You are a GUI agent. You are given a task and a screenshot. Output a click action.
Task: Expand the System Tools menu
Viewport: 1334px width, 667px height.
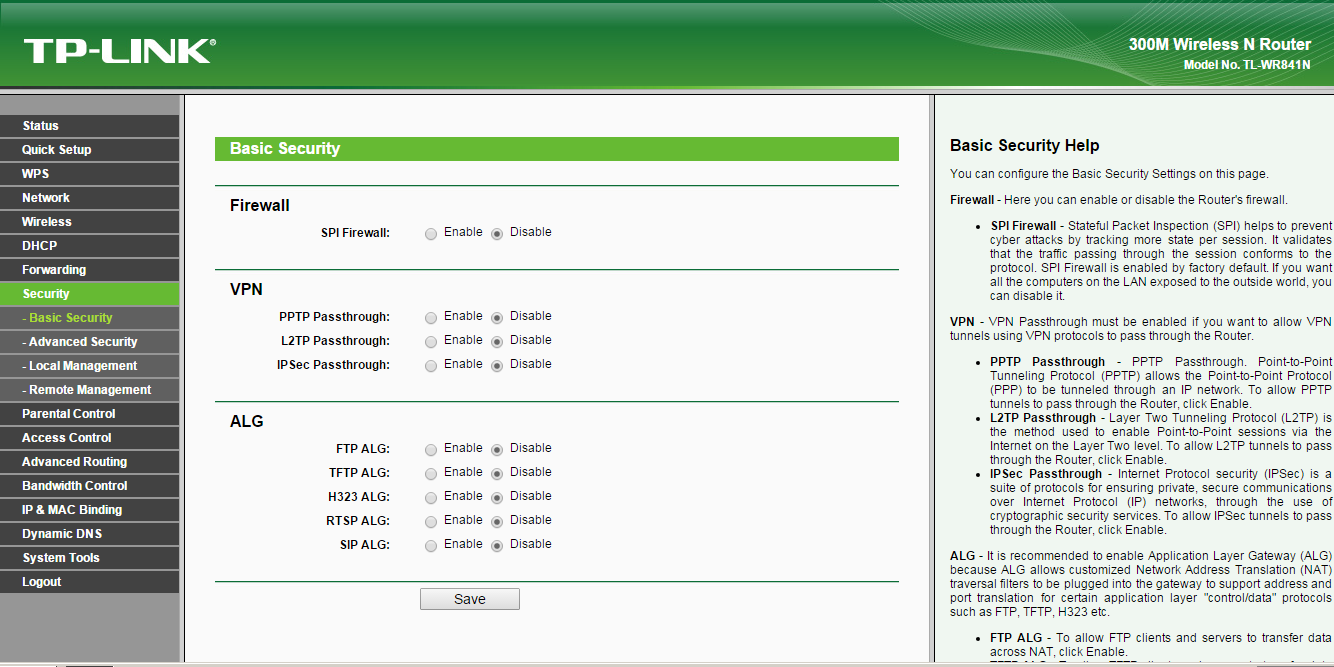click(x=61, y=558)
